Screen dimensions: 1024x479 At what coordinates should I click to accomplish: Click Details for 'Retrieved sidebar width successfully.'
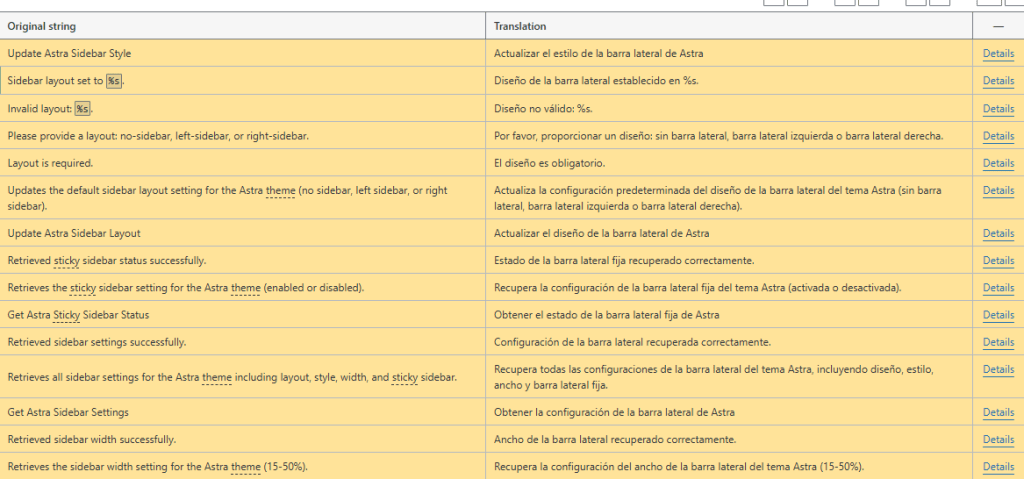coord(997,440)
